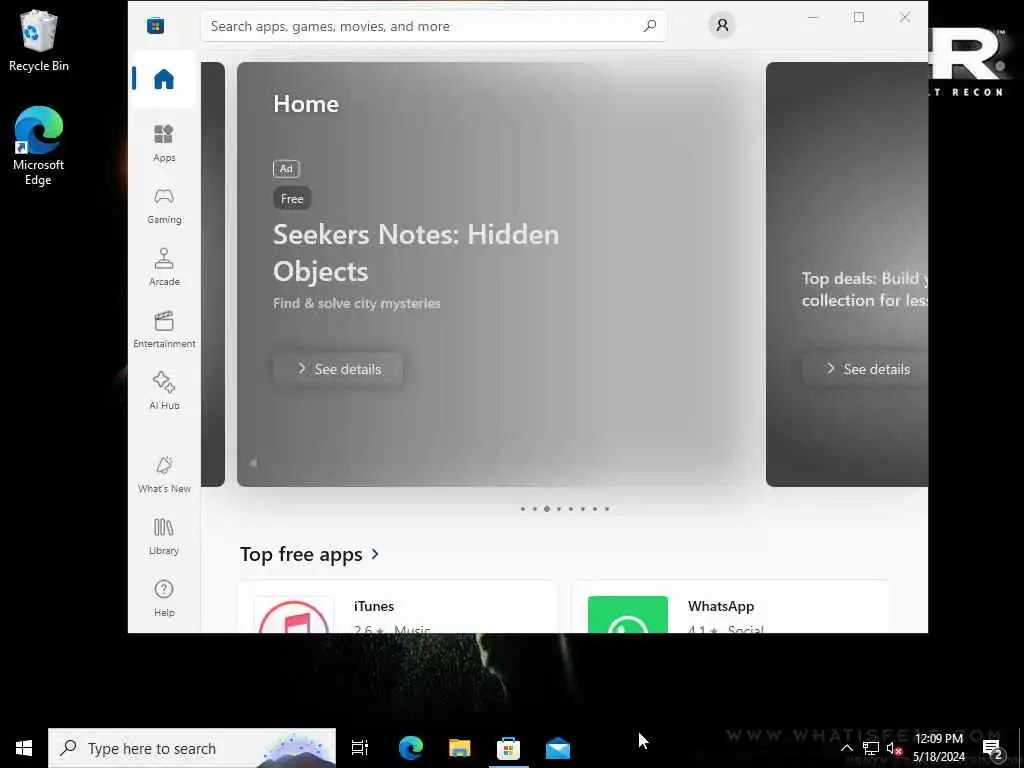Screen dimensions: 1024x768
Task: Select the currently active carousel dot
Action: click(x=547, y=509)
